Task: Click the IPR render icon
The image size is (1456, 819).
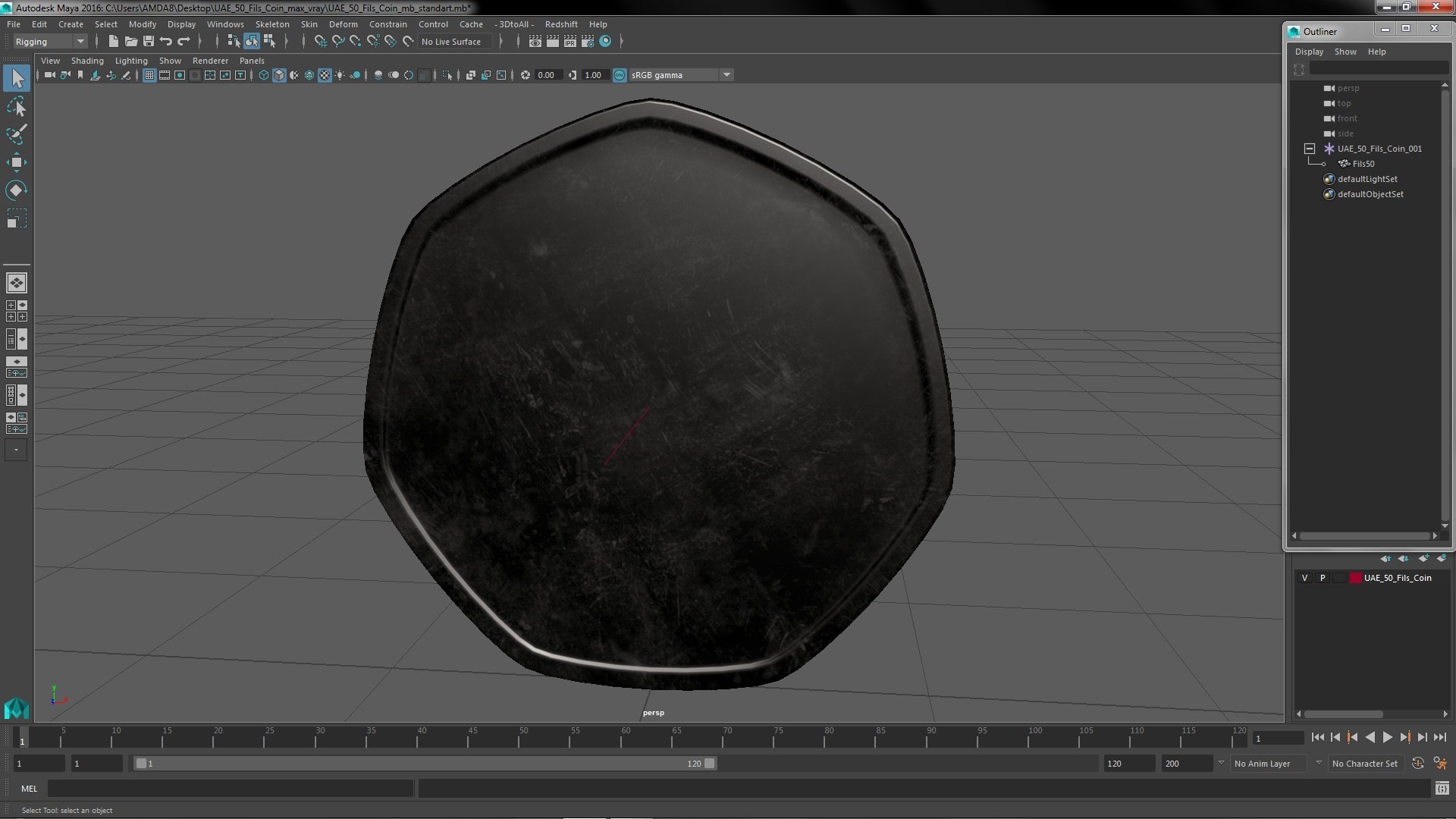Action: pos(570,42)
